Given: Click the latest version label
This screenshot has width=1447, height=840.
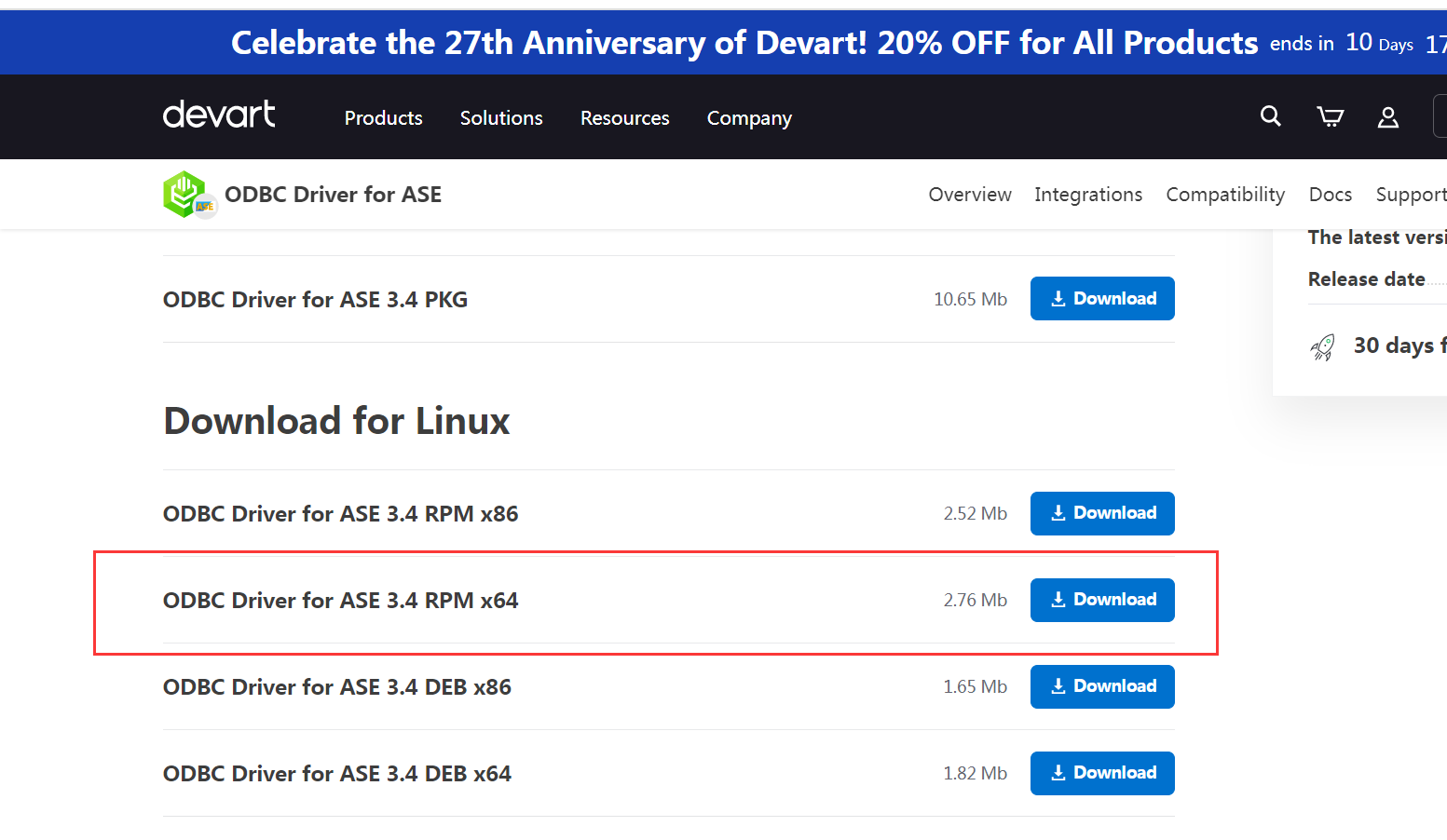Looking at the screenshot, I should (1377, 237).
